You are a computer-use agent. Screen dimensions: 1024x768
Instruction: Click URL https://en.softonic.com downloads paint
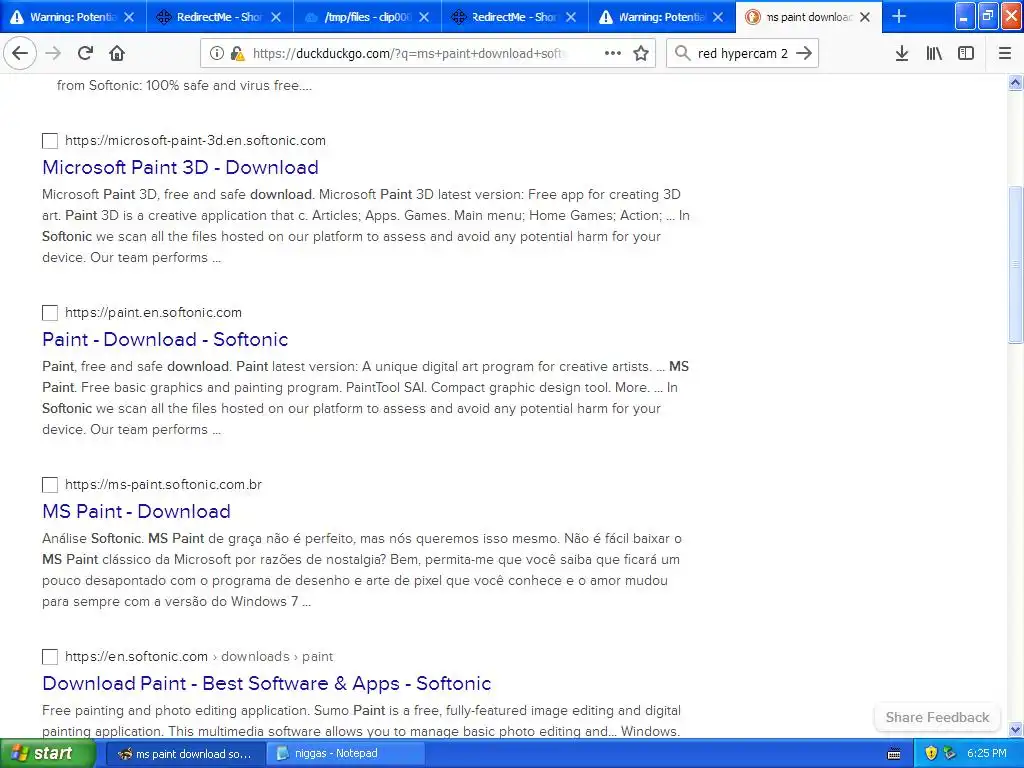pyautogui.click(x=199, y=656)
